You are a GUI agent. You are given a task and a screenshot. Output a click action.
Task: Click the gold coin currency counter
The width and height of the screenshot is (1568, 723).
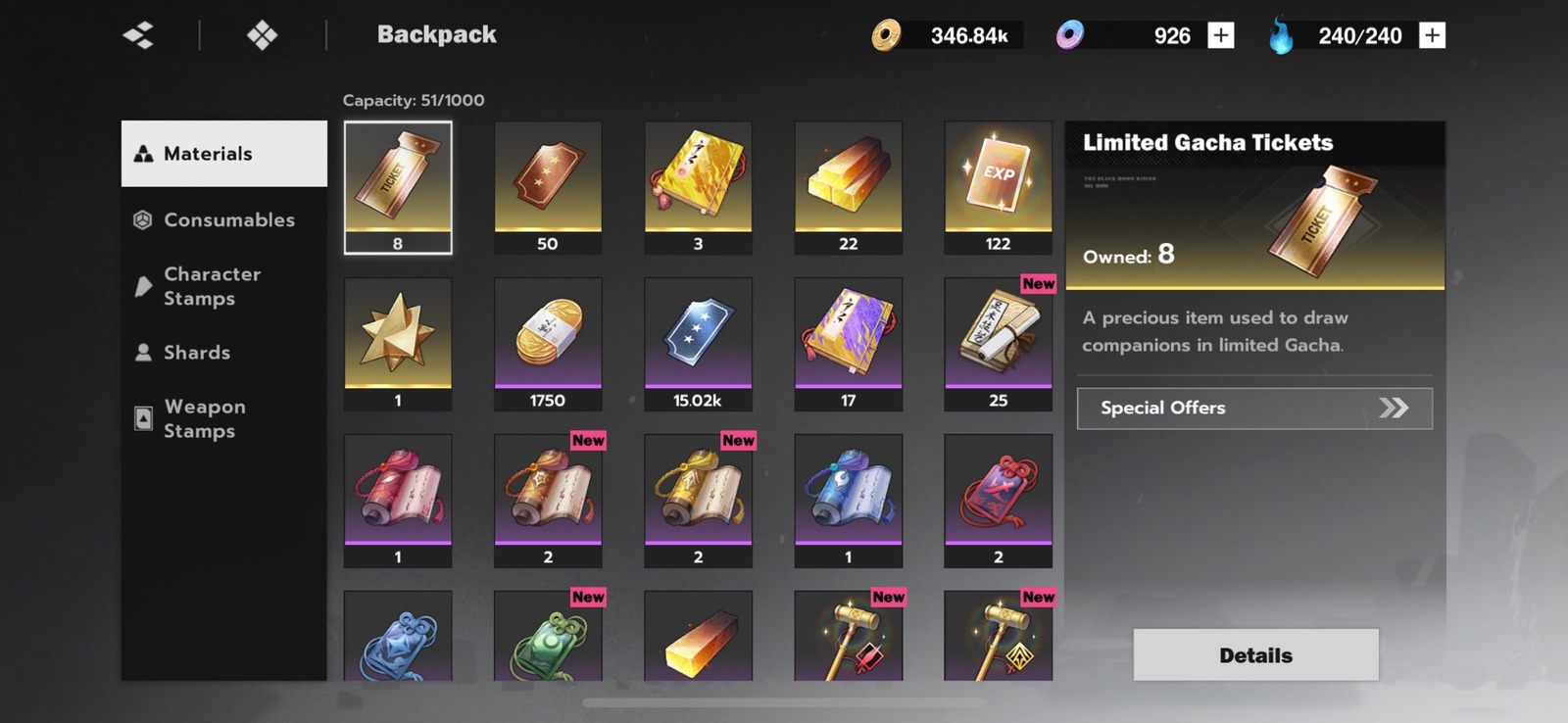point(946,36)
